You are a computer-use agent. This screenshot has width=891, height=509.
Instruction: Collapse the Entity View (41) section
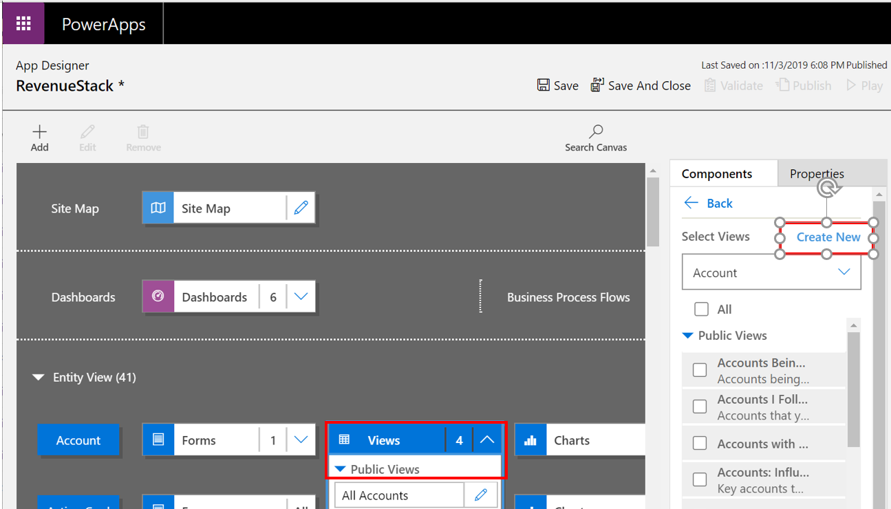[39, 377]
